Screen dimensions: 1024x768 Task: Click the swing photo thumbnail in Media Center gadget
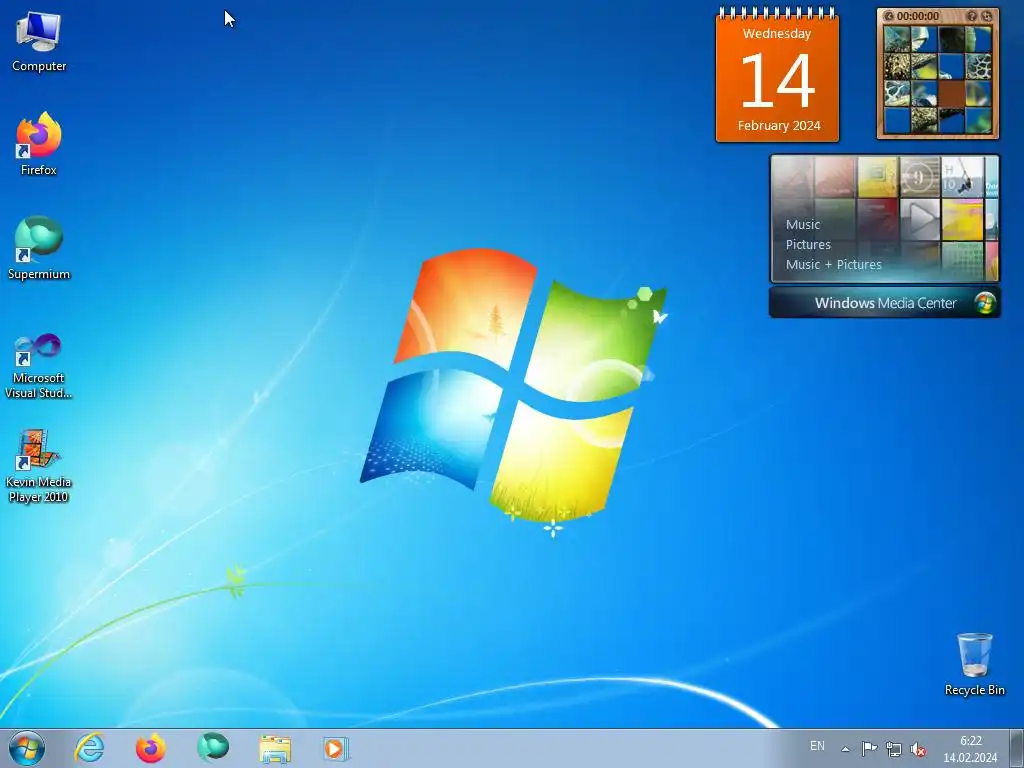(962, 177)
